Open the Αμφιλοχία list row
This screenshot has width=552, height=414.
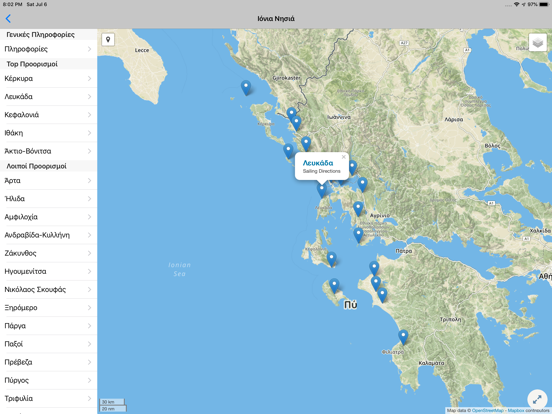tap(48, 217)
